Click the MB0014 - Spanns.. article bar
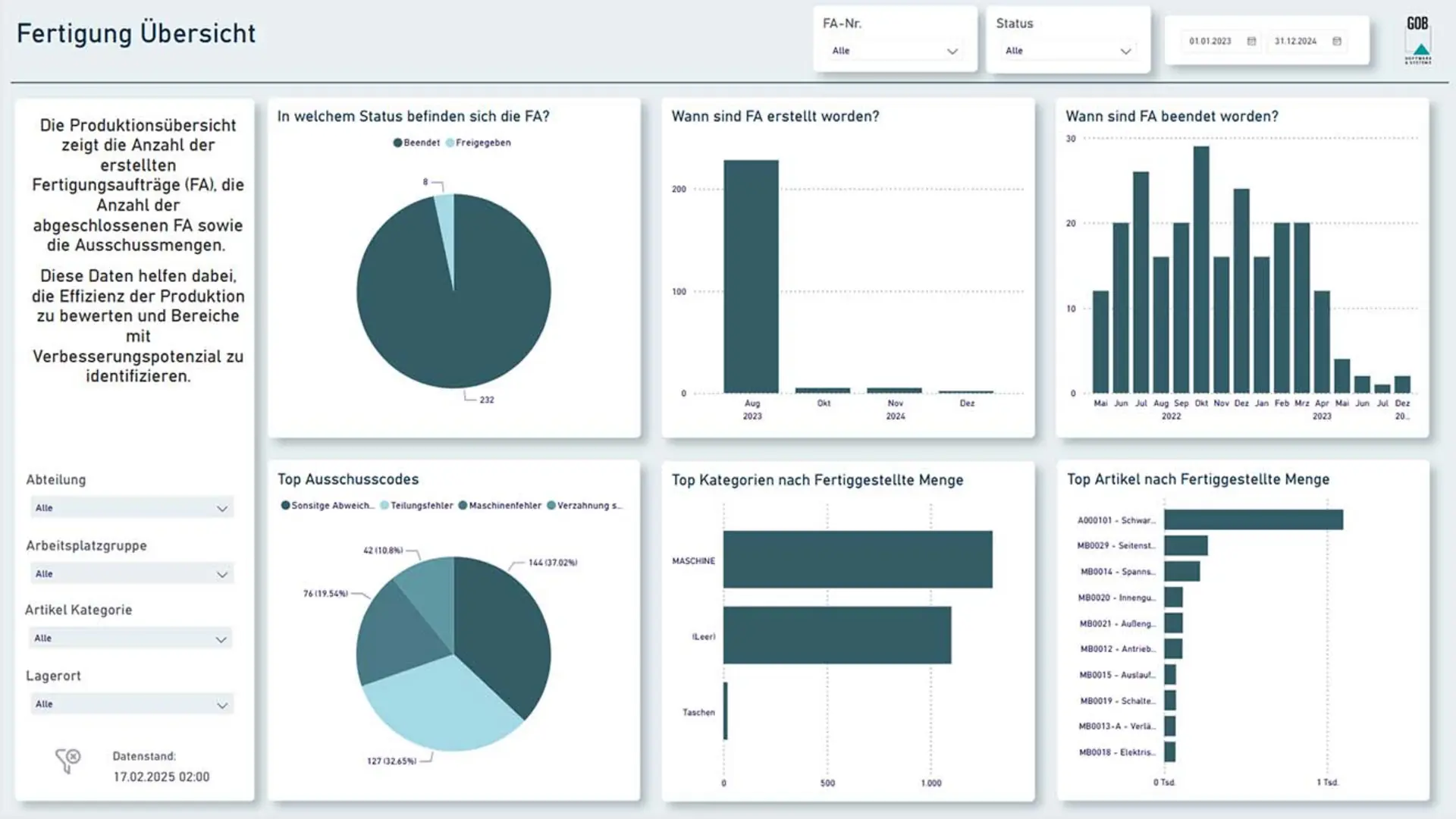Image resolution: width=1456 pixels, height=819 pixels. (1182, 571)
